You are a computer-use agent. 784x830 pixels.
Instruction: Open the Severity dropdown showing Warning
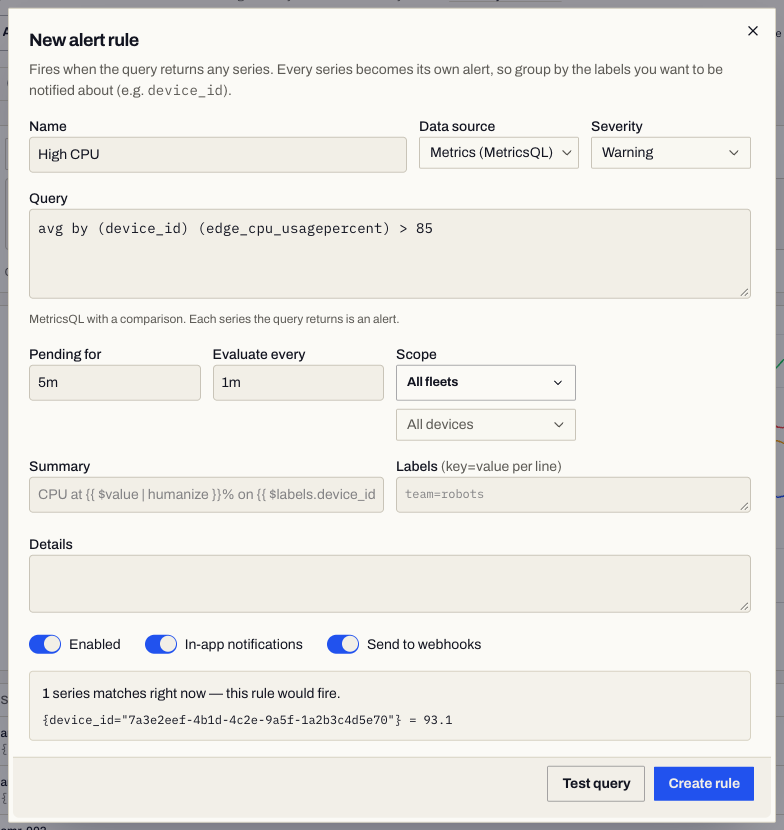tap(670, 153)
